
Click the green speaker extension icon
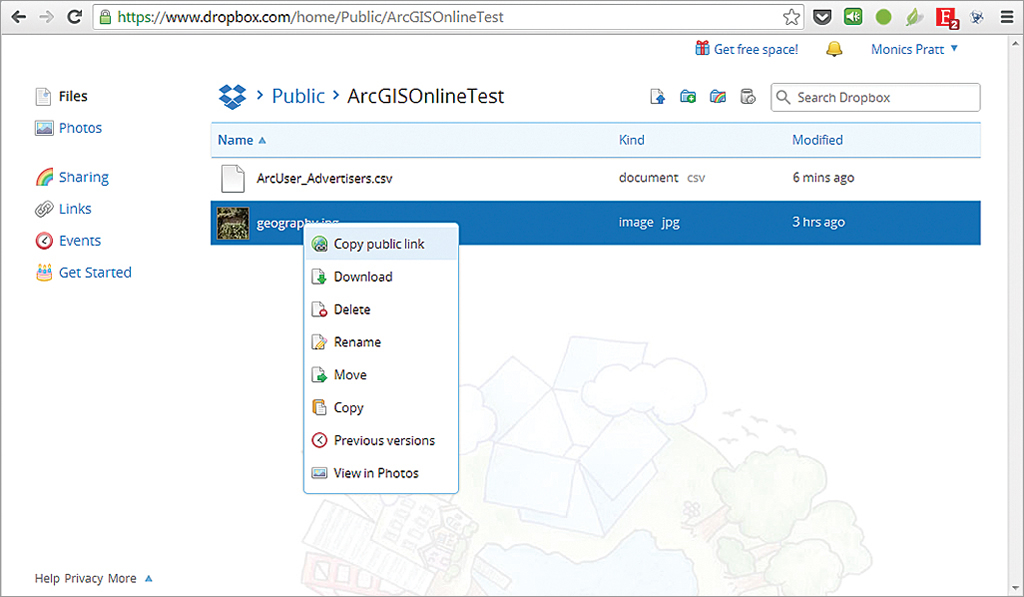pos(853,16)
